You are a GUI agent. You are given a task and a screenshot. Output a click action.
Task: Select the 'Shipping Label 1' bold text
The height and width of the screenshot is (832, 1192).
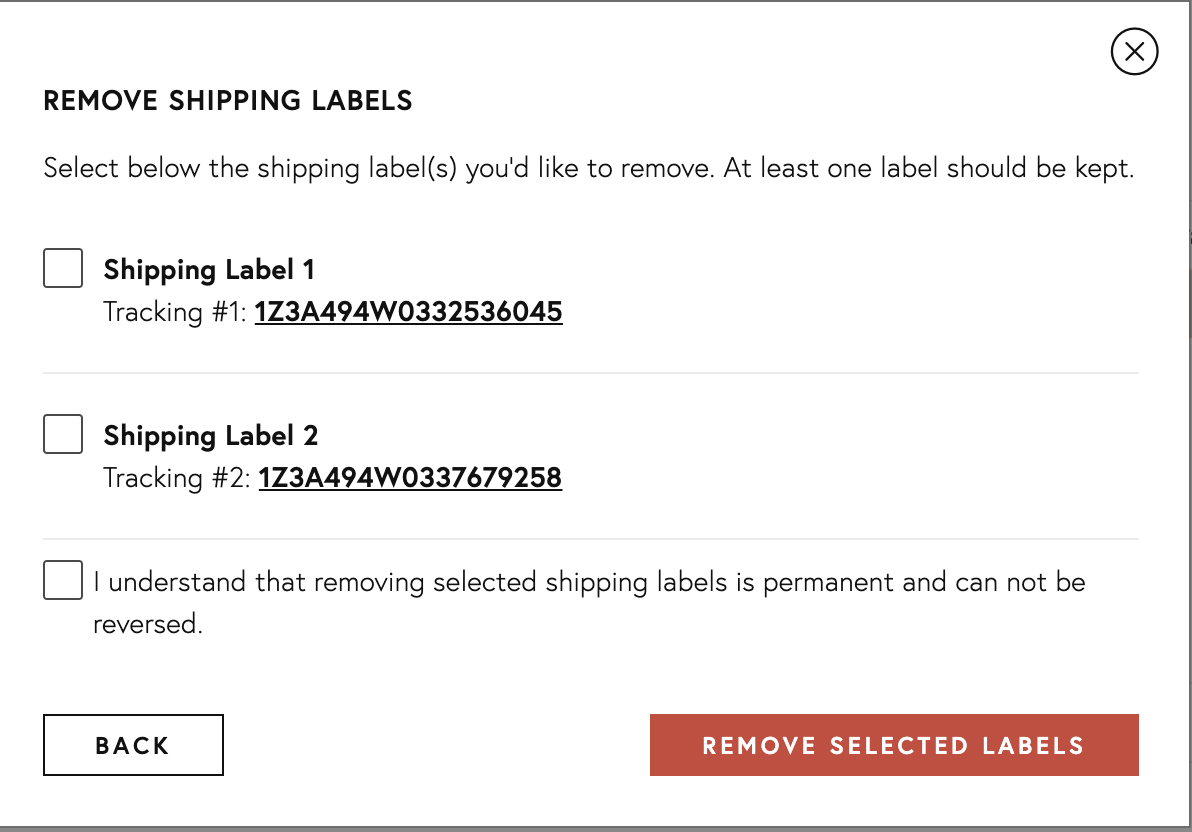209,270
